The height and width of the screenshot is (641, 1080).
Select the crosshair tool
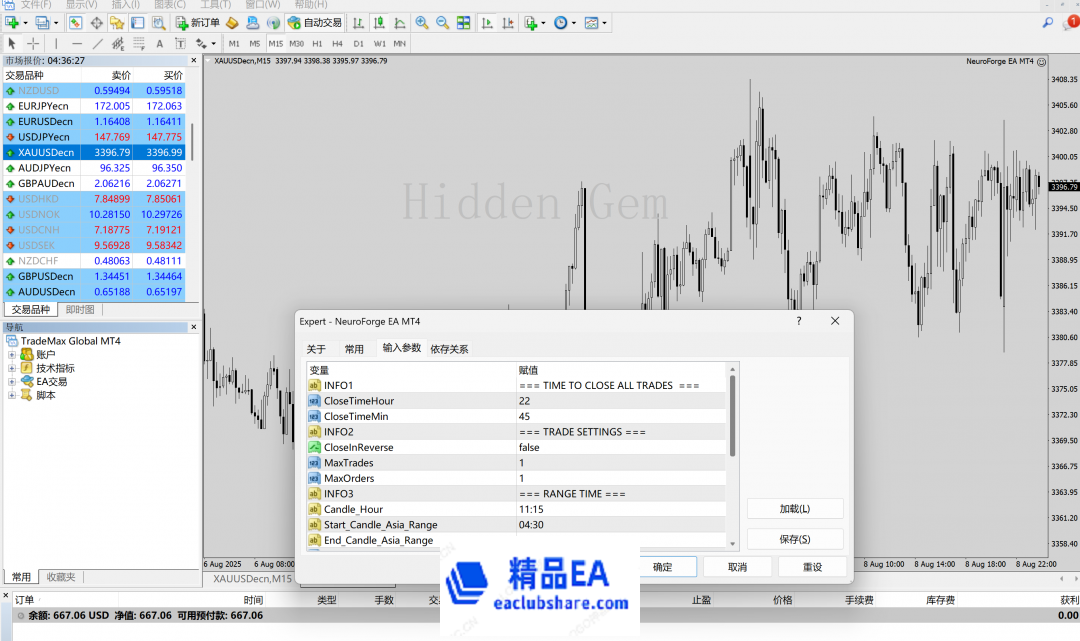33,44
